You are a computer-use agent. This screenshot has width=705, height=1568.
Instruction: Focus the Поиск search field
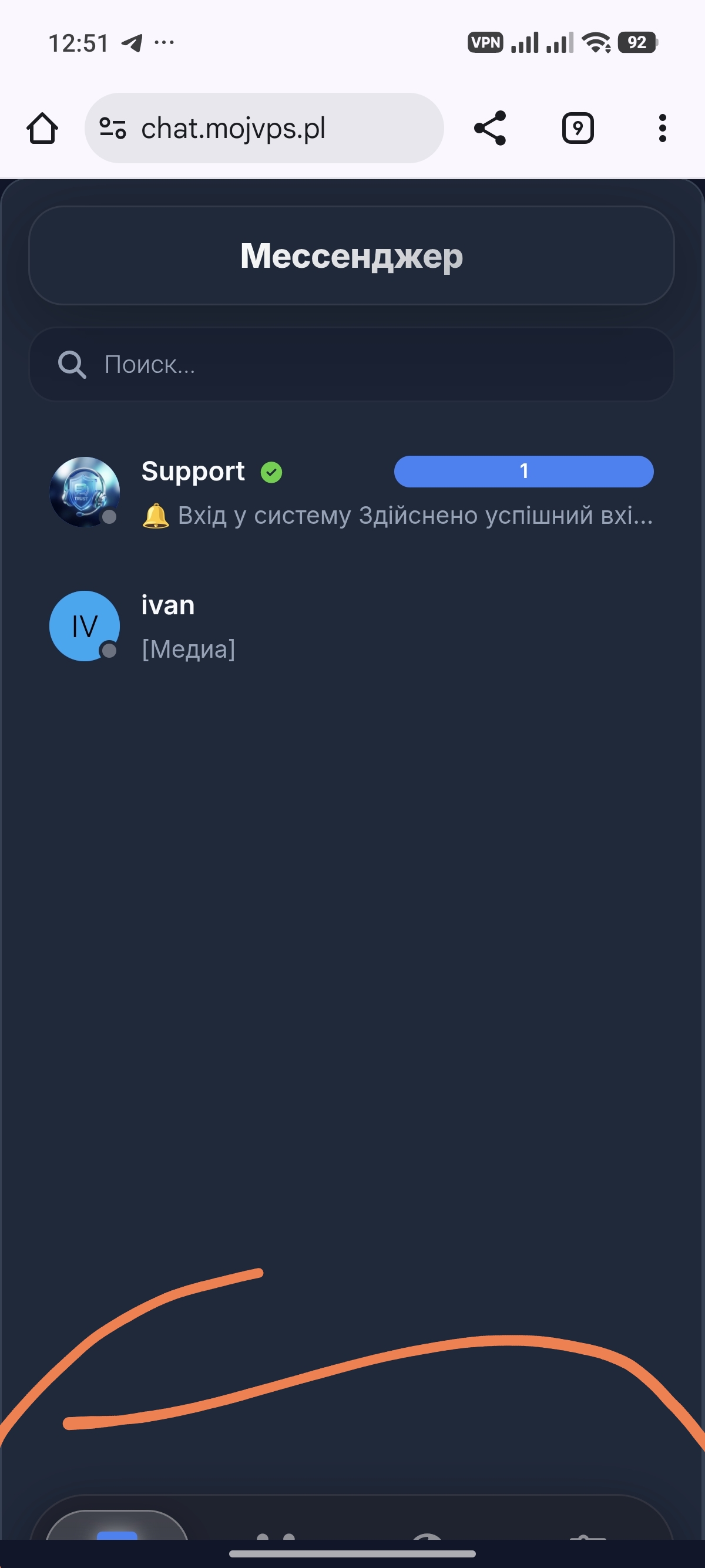[x=352, y=365]
